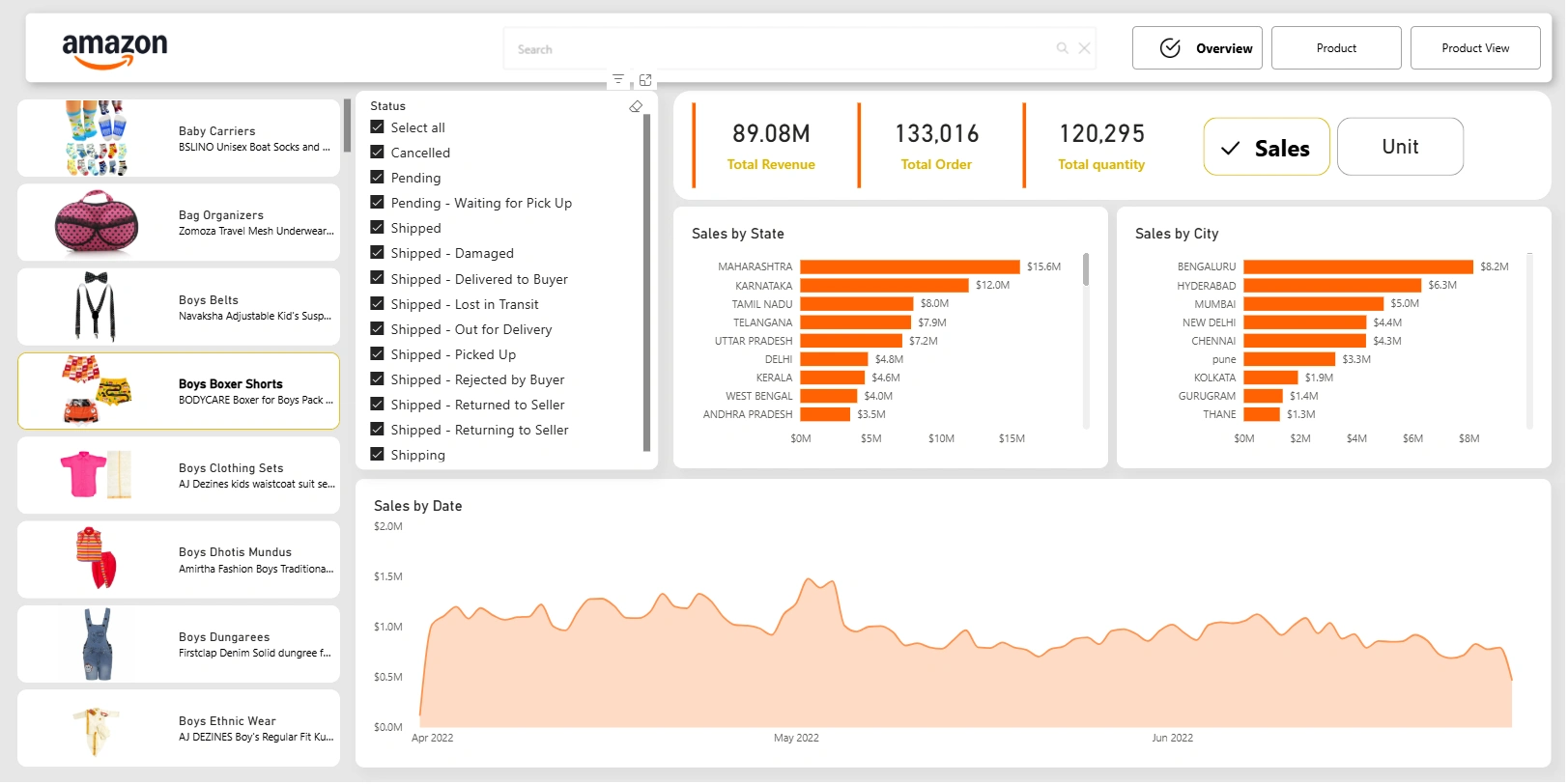Select the TELANGANA sales bar
The height and width of the screenshot is (784, 1568).
[855, 322]
